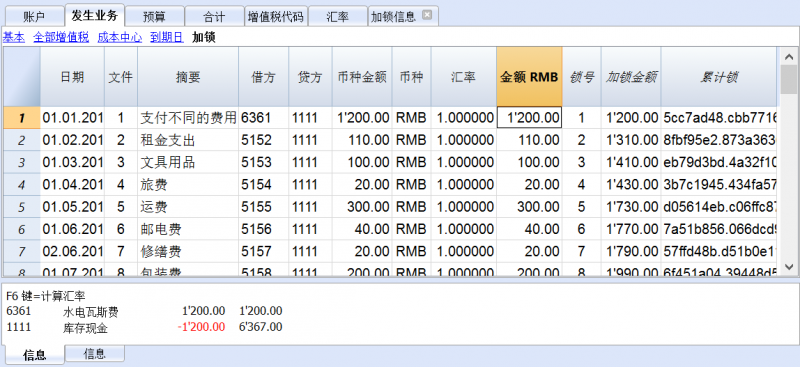Click currency amount cell 300.00 in row 5
Image resolution: width=800 pixels, height=367 pixels.
click(x=362, y=207)
